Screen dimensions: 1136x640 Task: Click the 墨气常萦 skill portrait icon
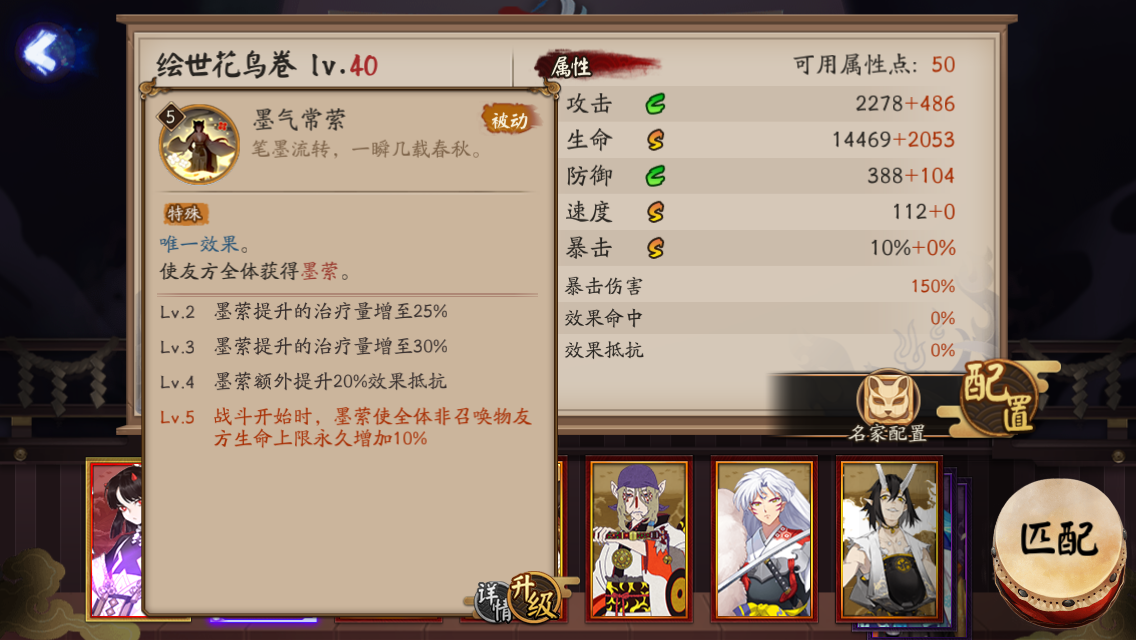[199, 144]
